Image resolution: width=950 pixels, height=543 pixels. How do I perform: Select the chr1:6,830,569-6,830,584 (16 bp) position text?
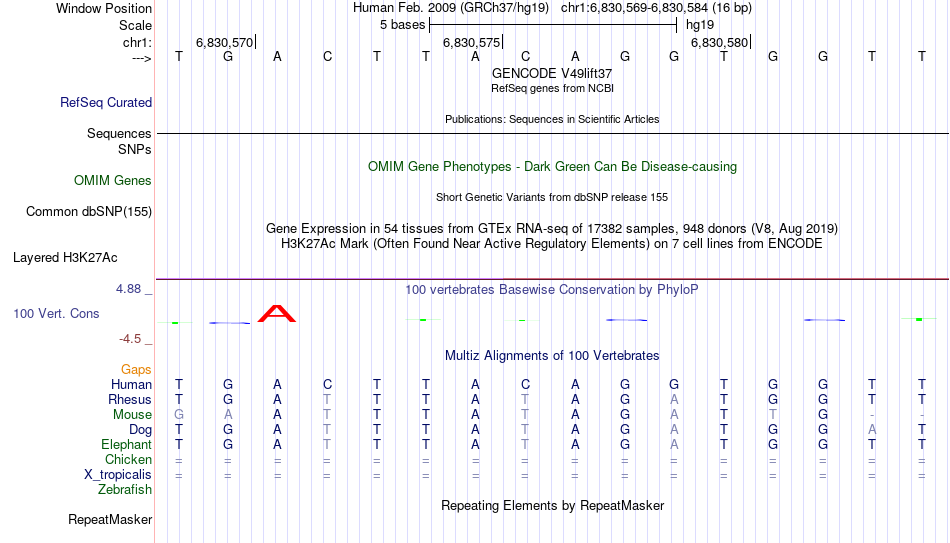click(x=656, y=8)
